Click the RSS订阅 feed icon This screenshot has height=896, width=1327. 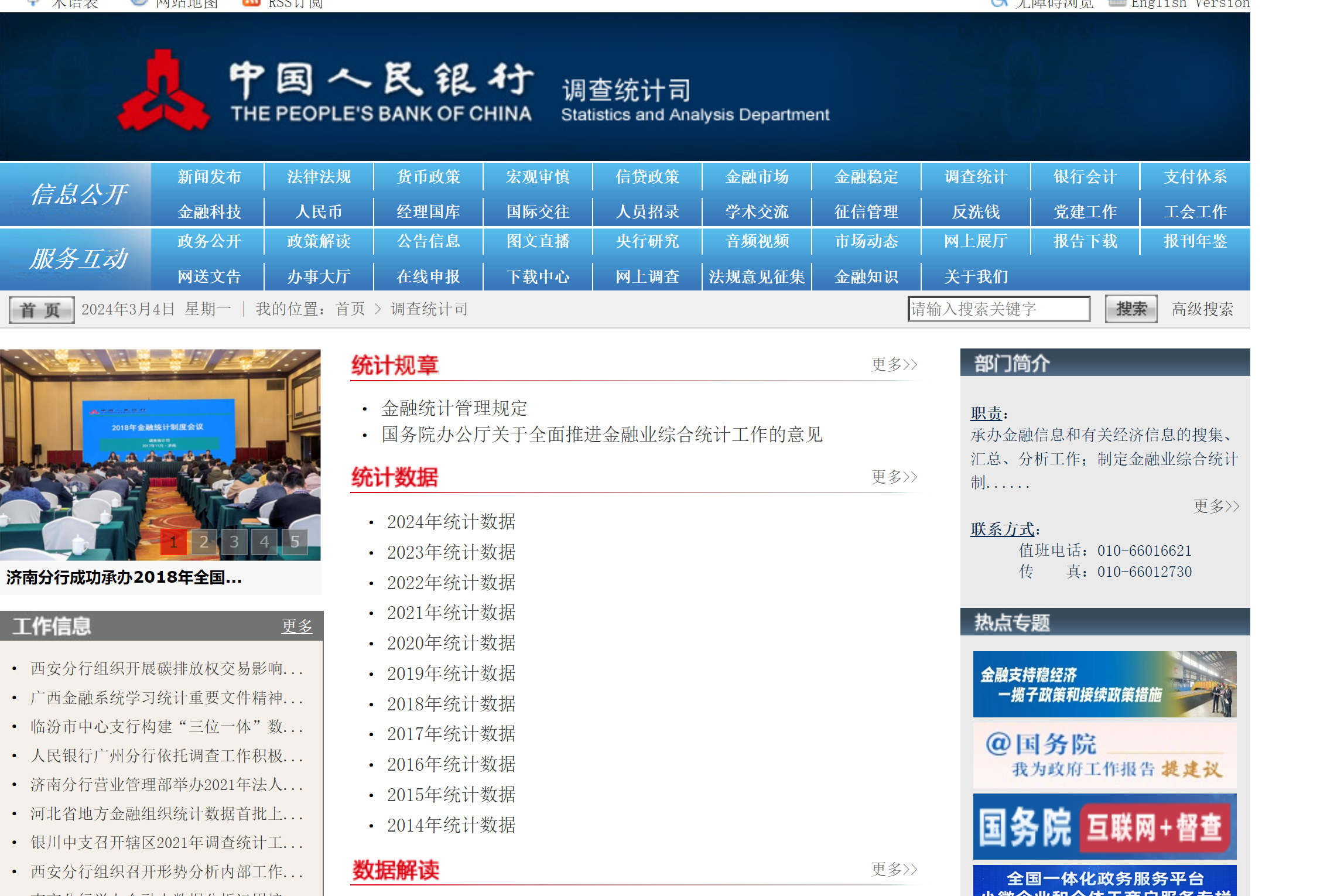point(252,3)
